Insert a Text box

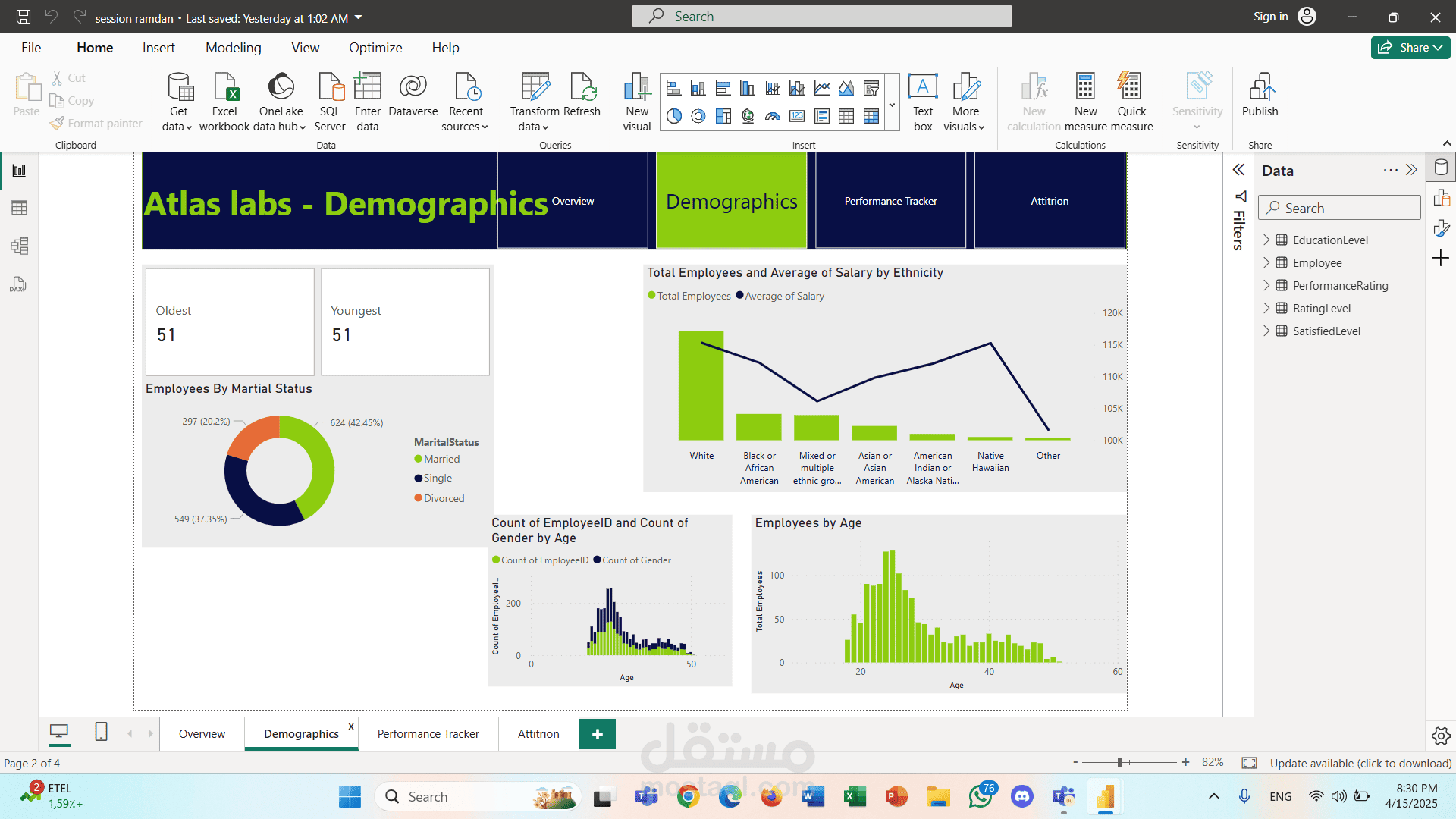(x=923, y=102)
